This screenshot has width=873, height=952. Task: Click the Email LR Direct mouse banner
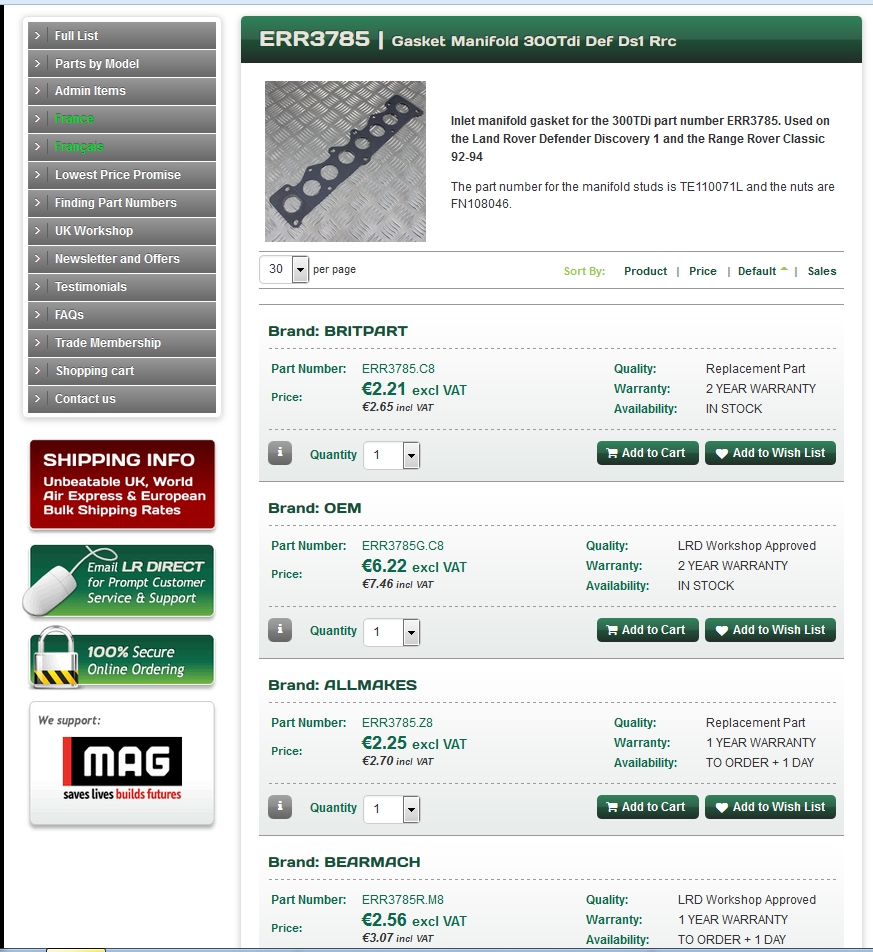pos(122,581)
